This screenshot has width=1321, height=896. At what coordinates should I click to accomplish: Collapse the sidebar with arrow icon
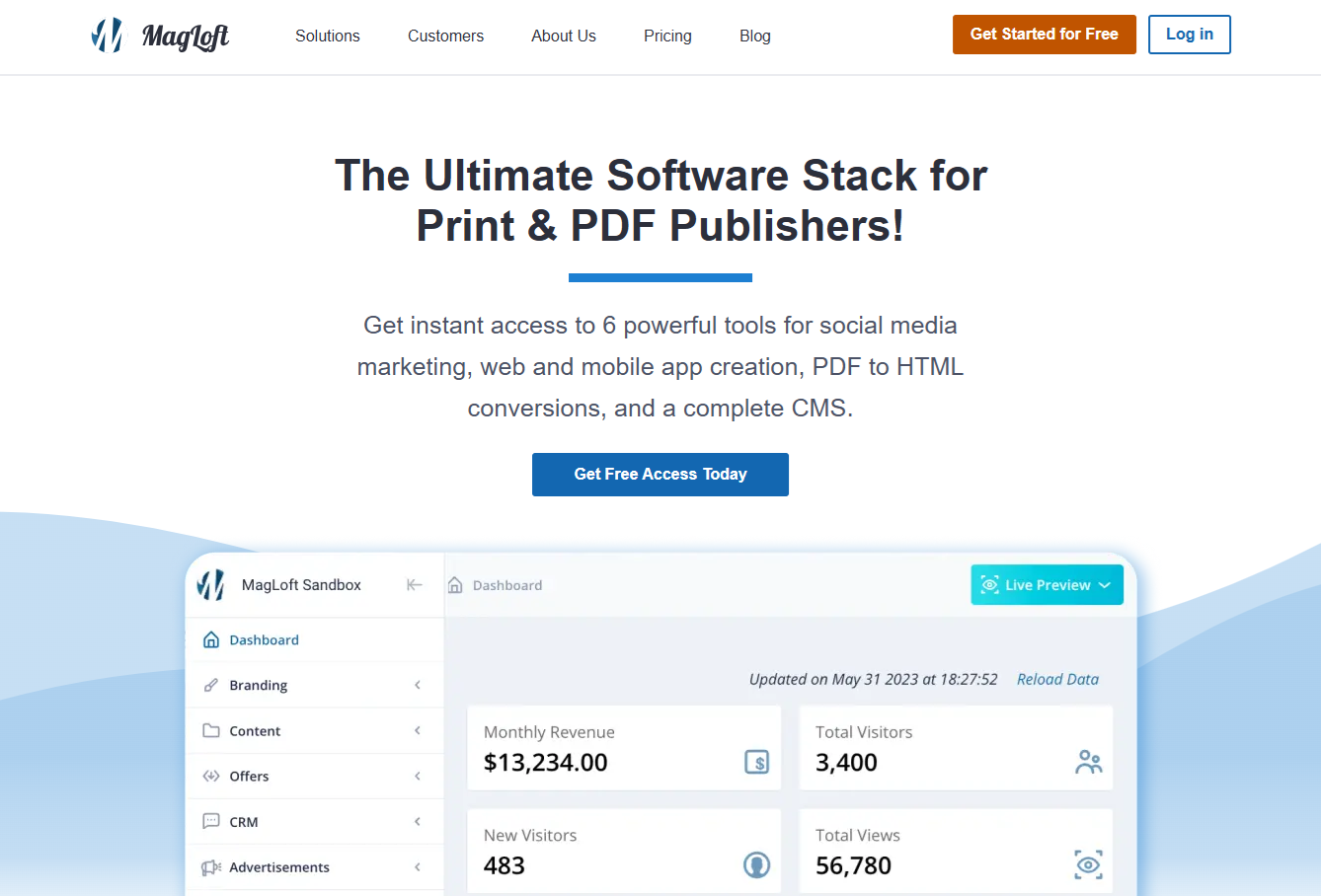click(x=415, y=585)
